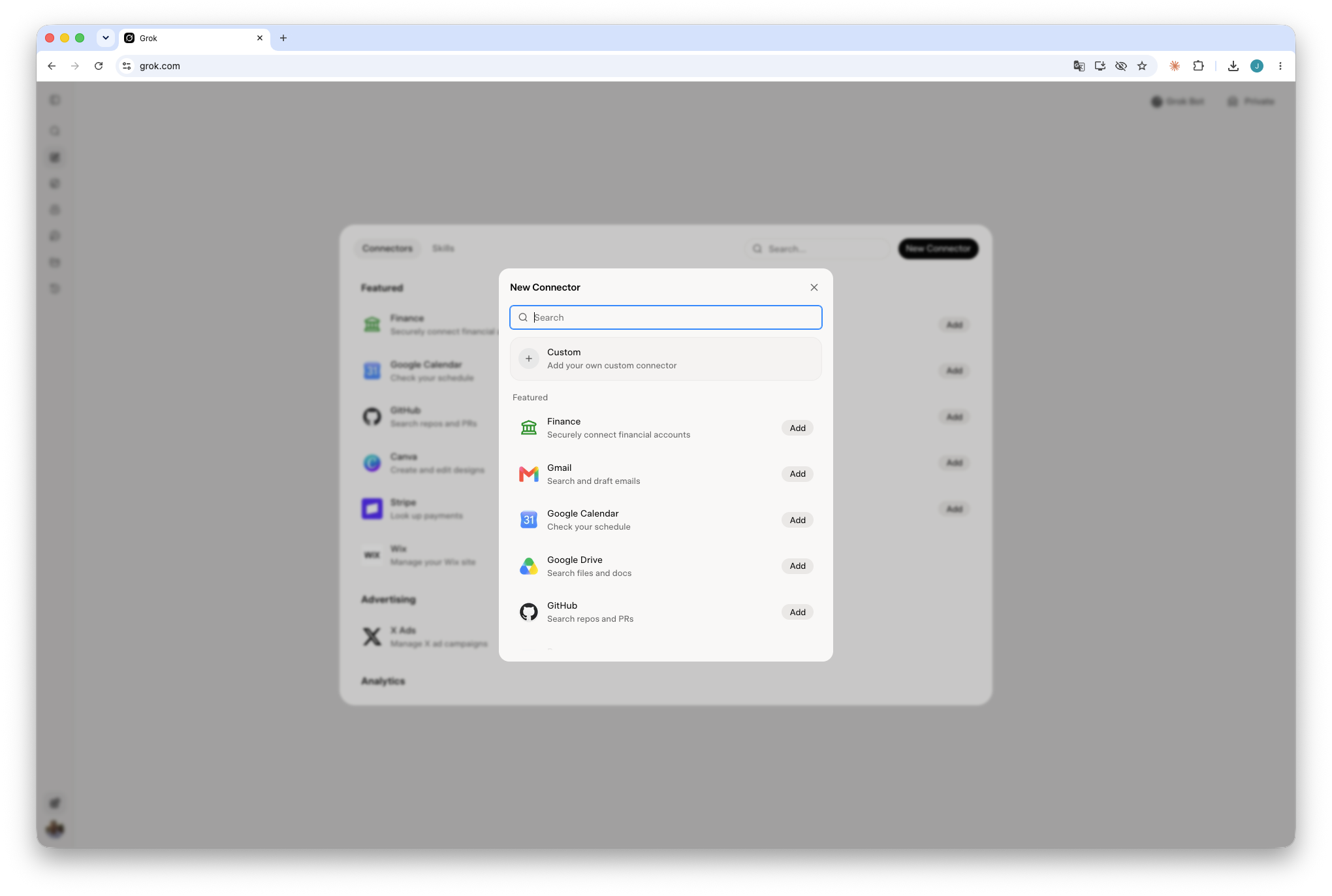
Task: Click the GitHub octocat icon in dialog
Action: click(x=529, y=613)
